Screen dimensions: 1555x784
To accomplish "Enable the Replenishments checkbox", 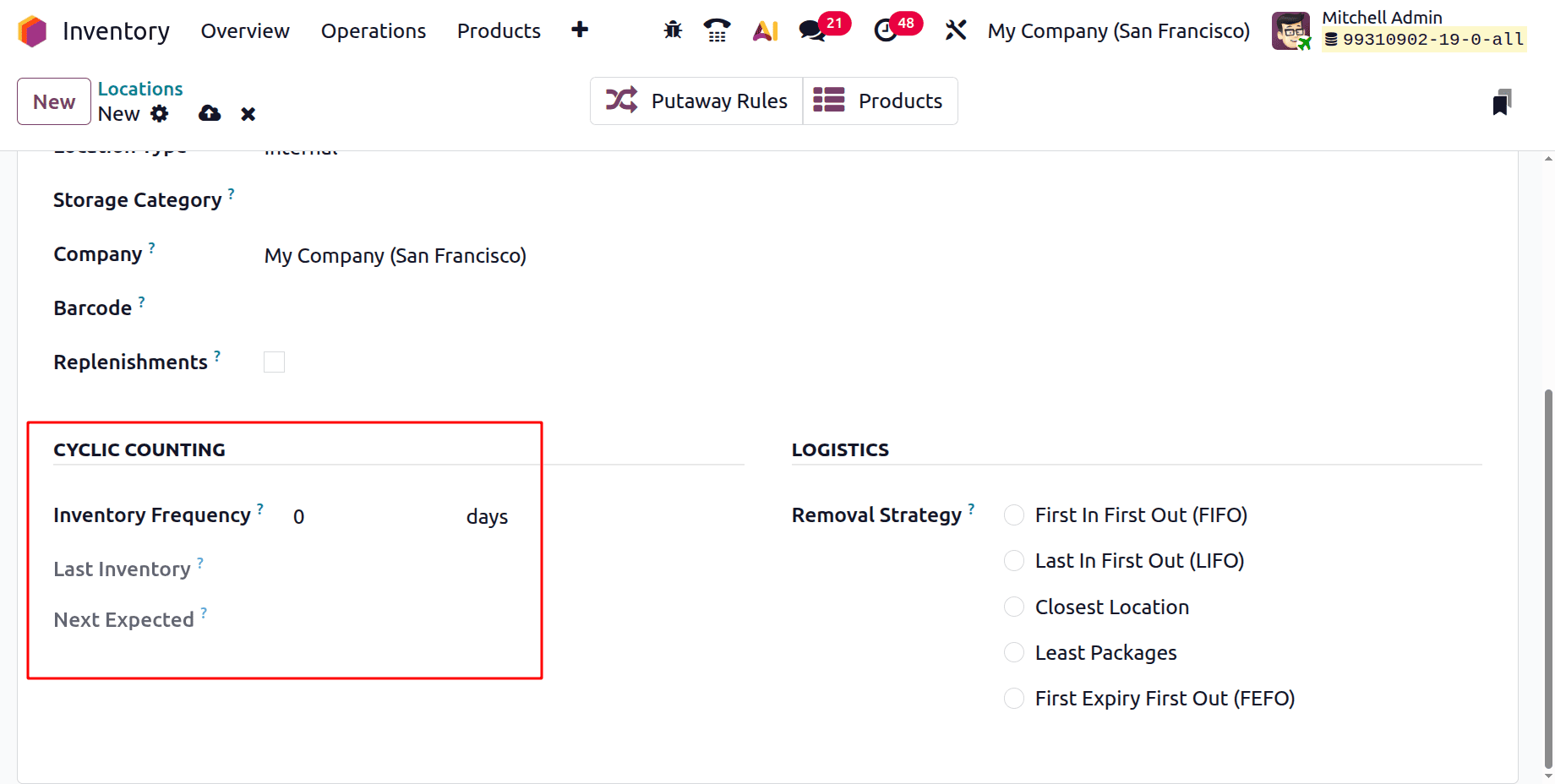I will coord(274,362).
